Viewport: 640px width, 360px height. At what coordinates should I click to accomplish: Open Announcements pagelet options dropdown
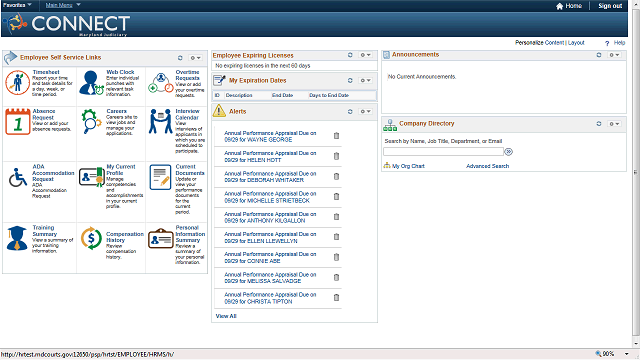tap(614, 55)
